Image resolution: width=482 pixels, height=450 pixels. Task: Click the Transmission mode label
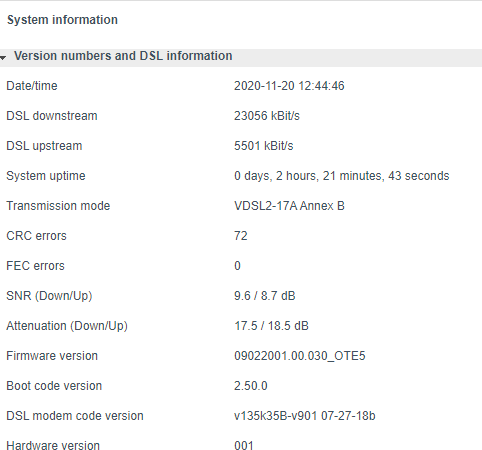coord(58,206)
